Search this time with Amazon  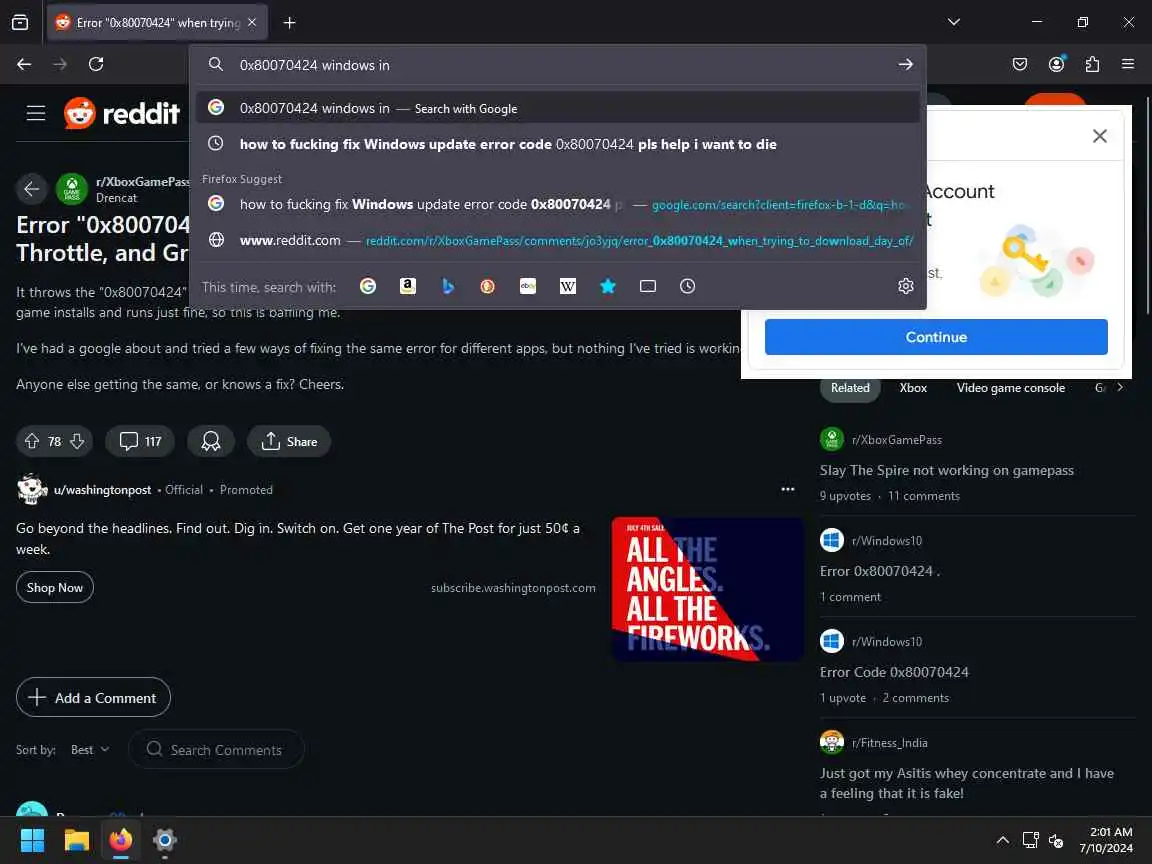pos(408,287)
